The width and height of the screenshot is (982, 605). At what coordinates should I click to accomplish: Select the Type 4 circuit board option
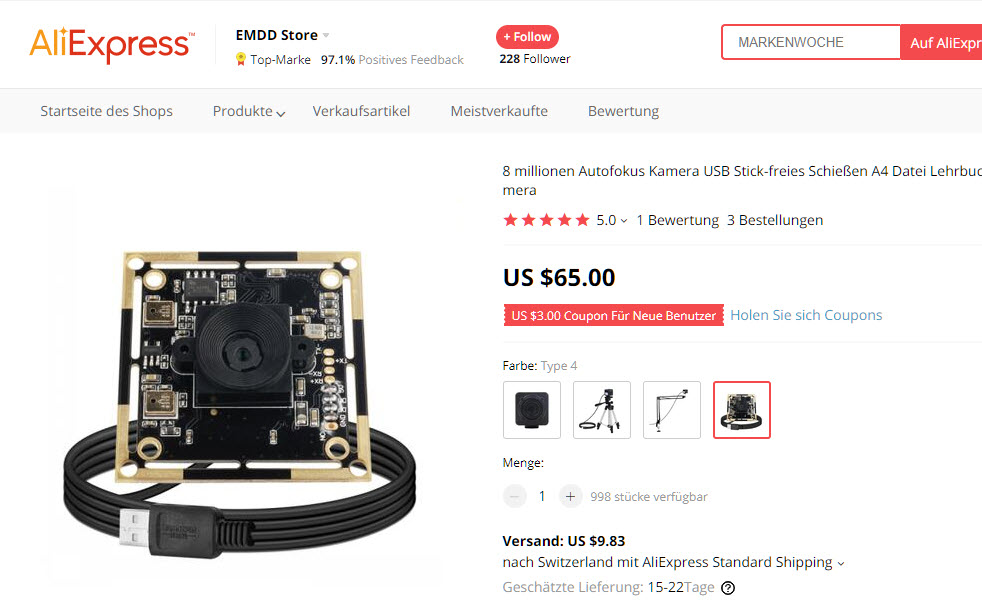(x=742, y=410)
